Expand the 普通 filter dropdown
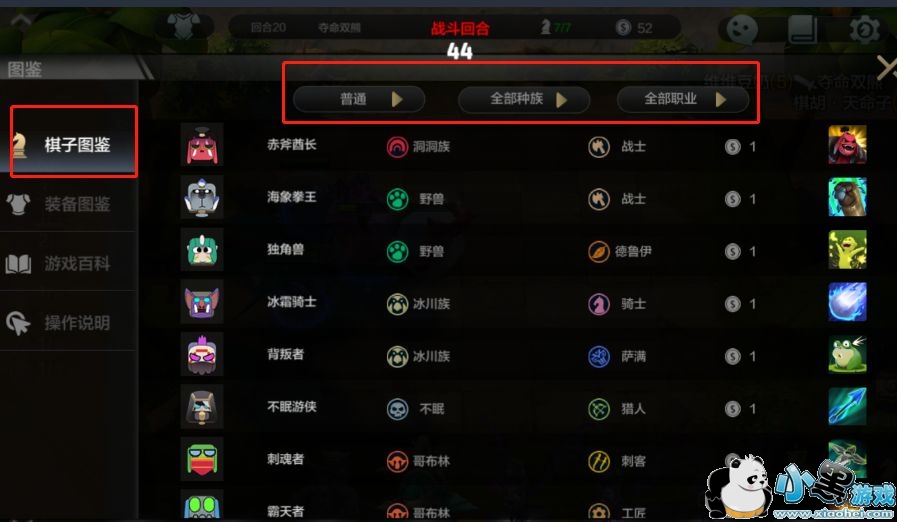Screen dimensions: 897x522 click(x=359, y=99)
